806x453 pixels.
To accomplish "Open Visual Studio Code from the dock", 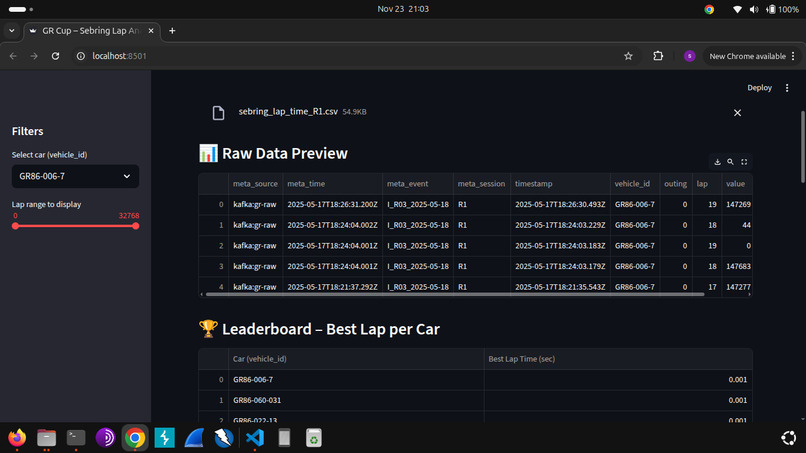I will [x=254, y=438].
